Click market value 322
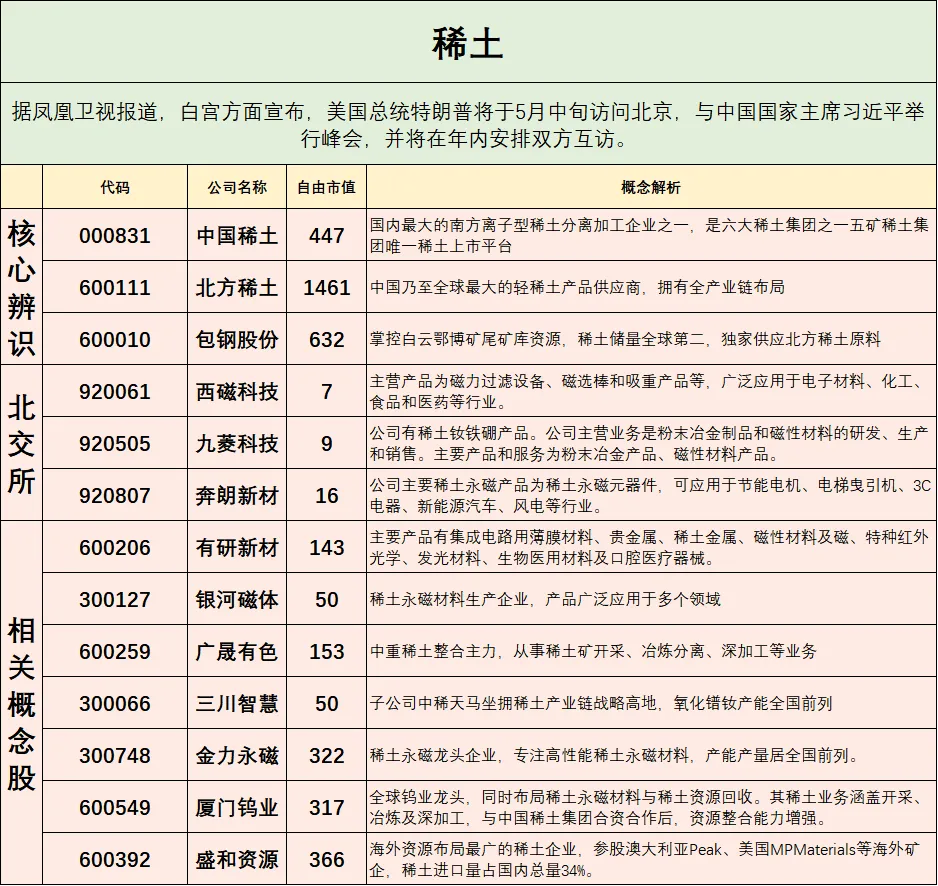The height and width of the screenshot is (886, 938). (x=327, y=756)
